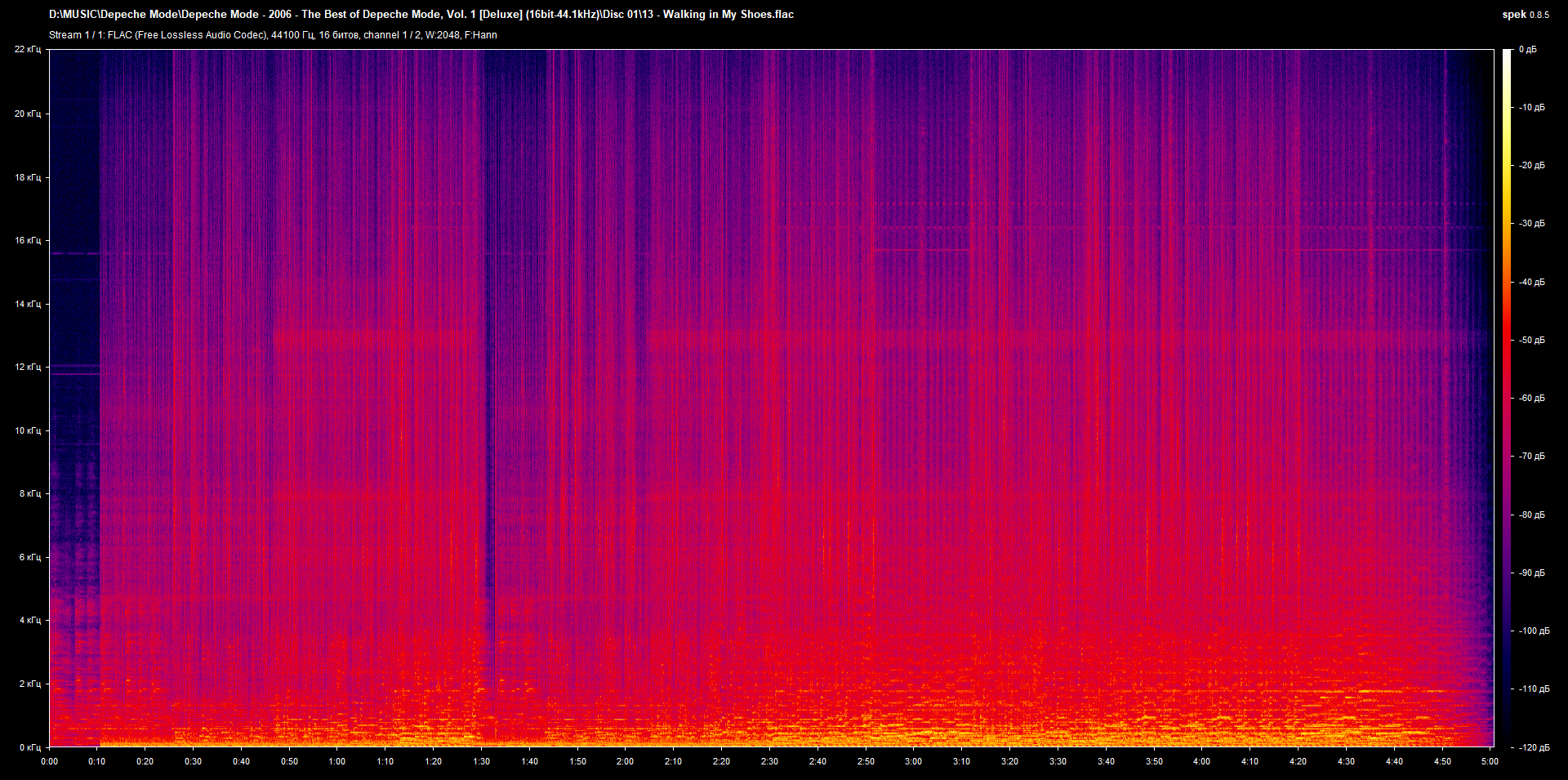Screen dimensions: 1568x780
Task: Click the dark vertical gap near 1:30
Action: 489,408
